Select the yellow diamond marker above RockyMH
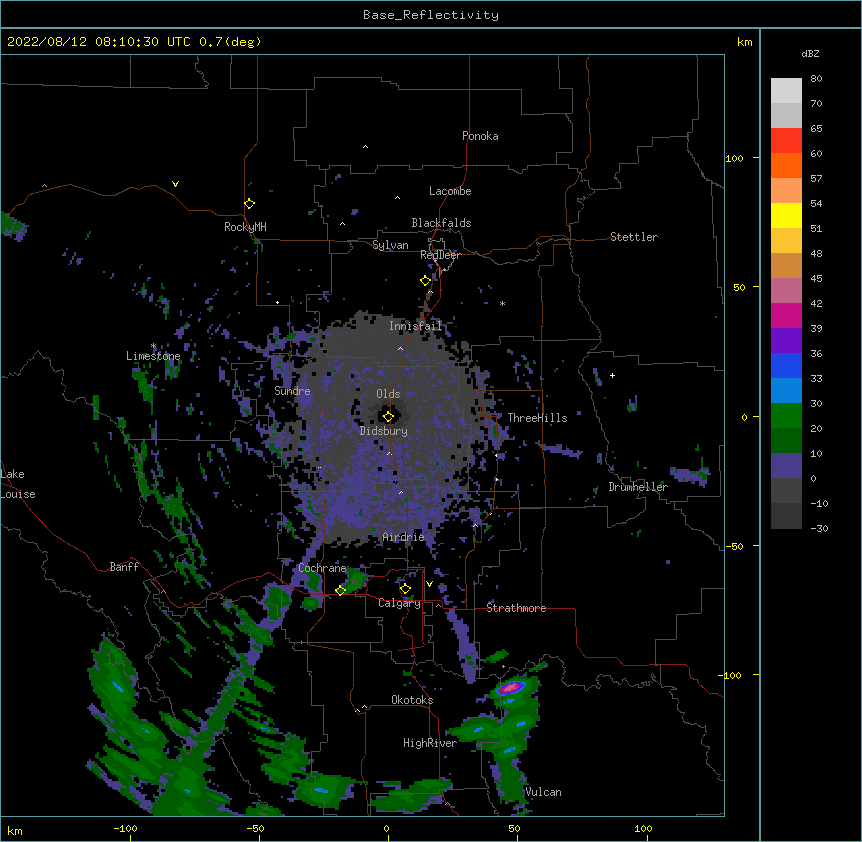The height and width of the screenshot is (842, 862). pos(249,204)
